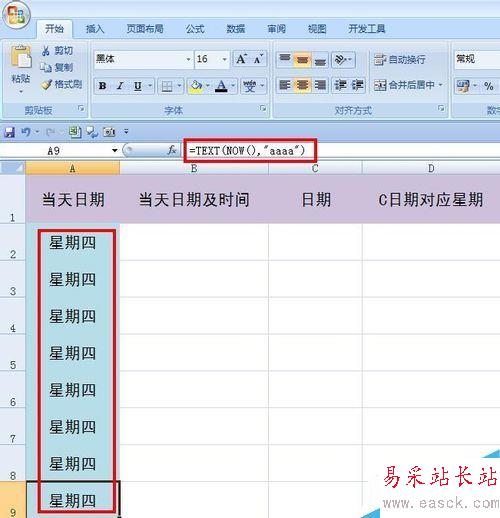Image resolution: width=500 pixels, height=518 pixels.
Task: Apply the yellow fill color bucket
Action: (196, 86)
